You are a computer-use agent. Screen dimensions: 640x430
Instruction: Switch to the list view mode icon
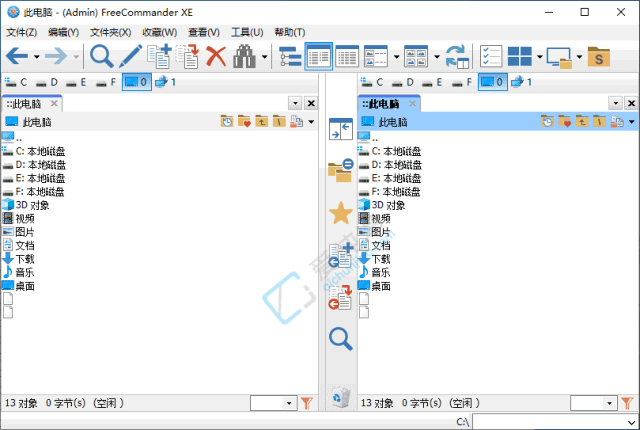coord(347,56)
